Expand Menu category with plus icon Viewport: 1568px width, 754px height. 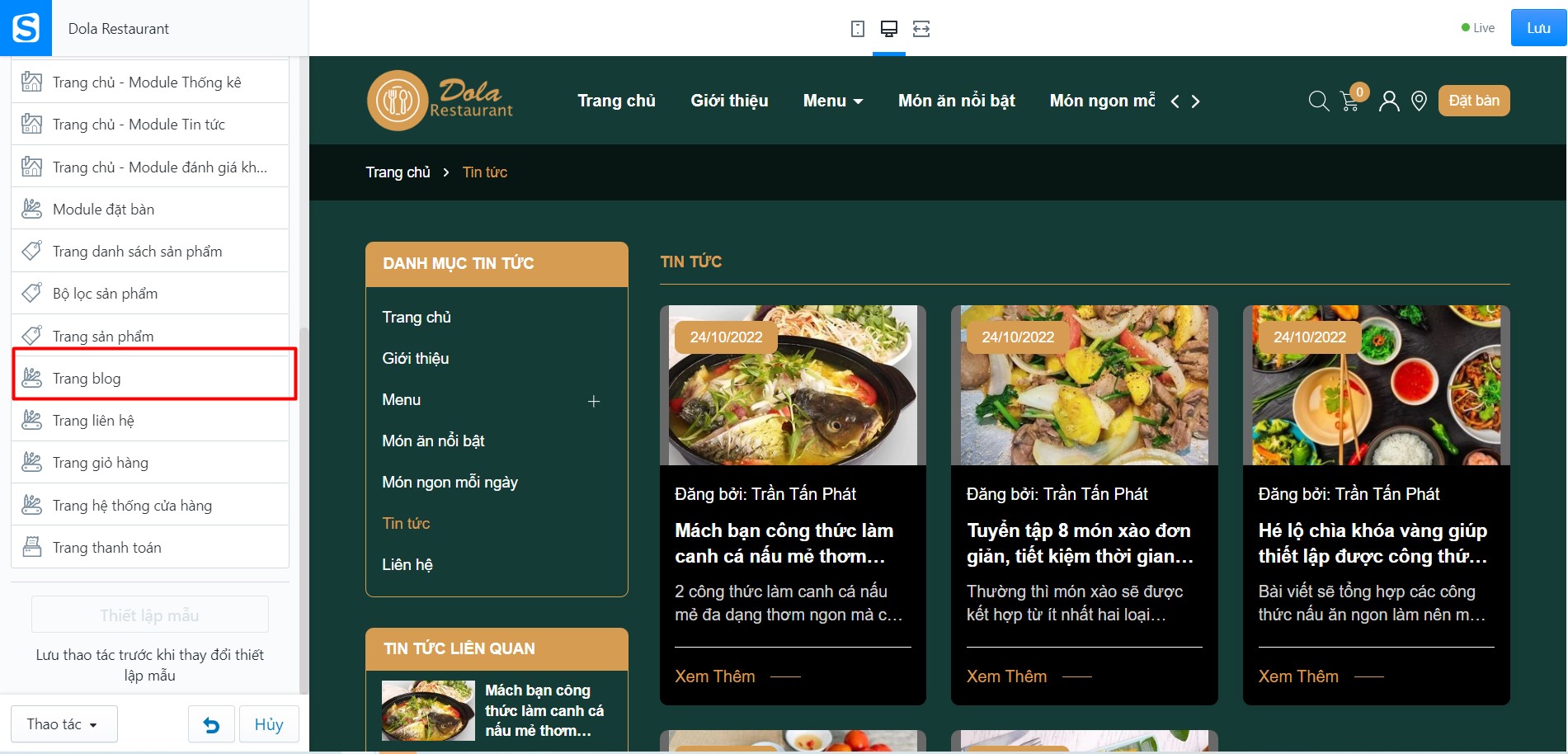click(x=594, y=401)
